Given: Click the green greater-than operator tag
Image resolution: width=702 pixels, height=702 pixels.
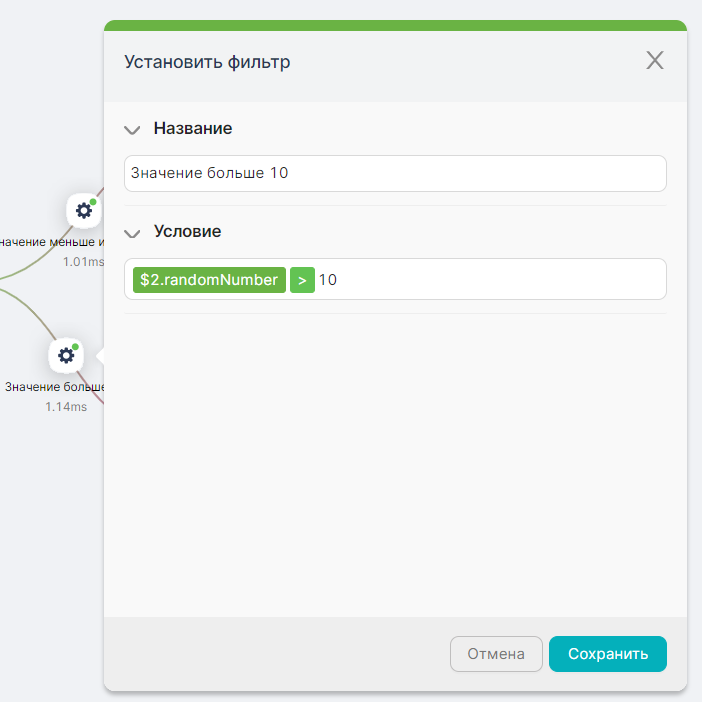Looking at the screenshot, I should [x=302, y=280].
